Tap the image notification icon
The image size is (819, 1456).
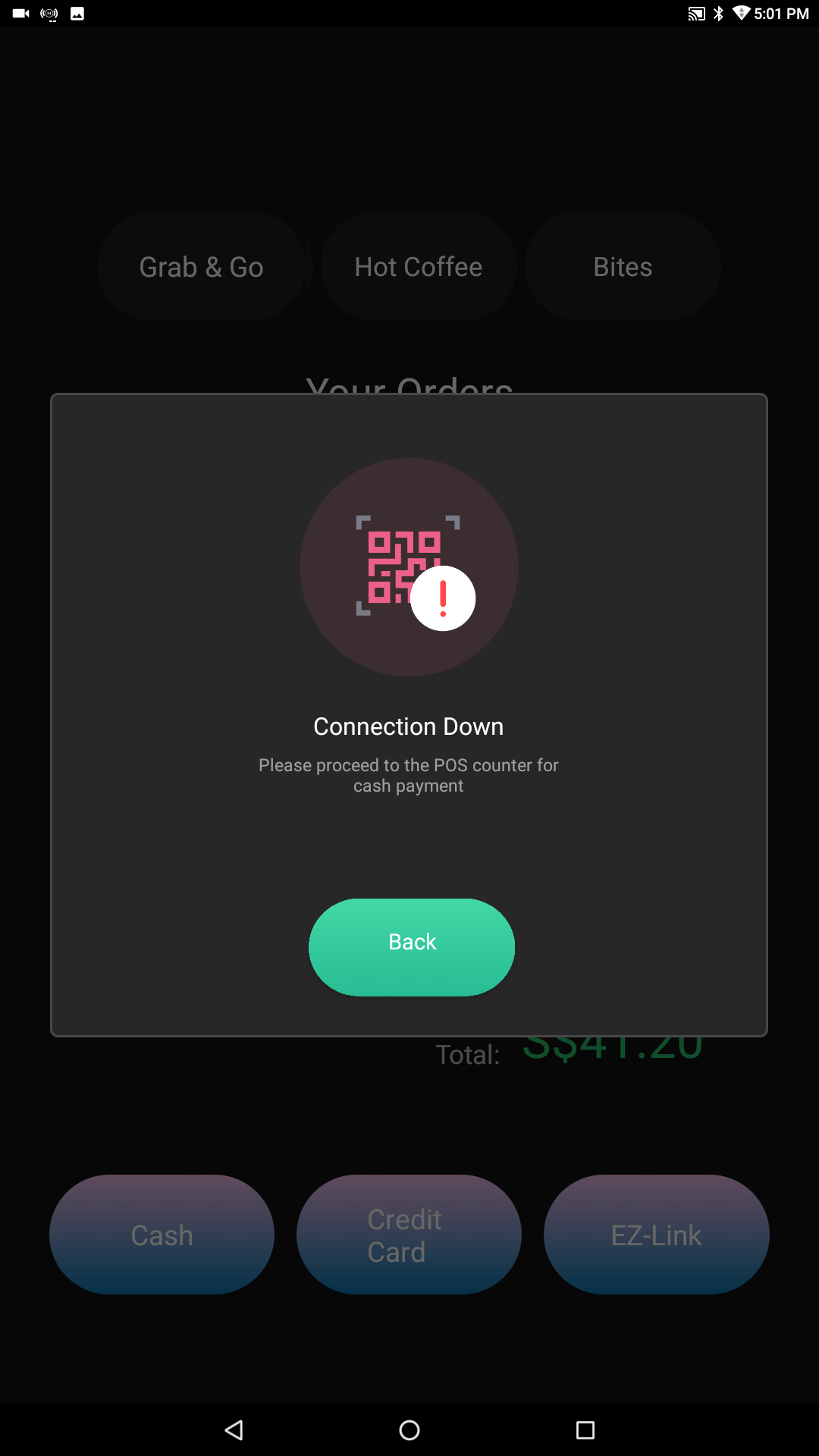(77, 14)
